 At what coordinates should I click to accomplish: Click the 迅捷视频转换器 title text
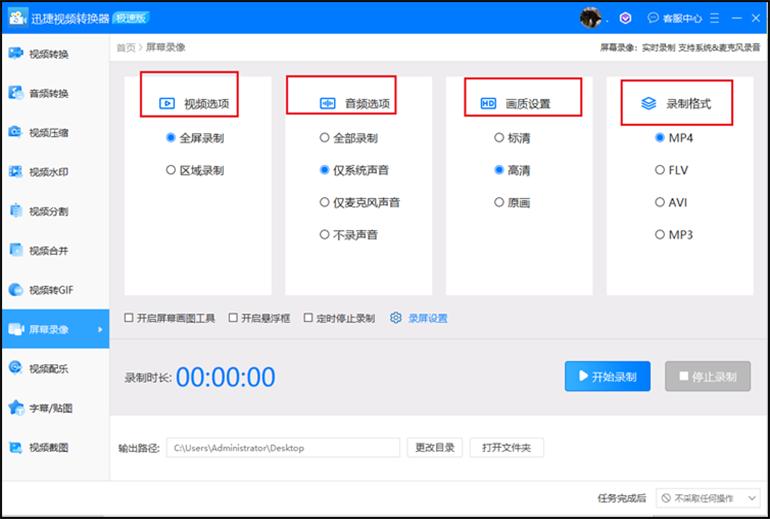pyautogui.click(x=70, y=19)
